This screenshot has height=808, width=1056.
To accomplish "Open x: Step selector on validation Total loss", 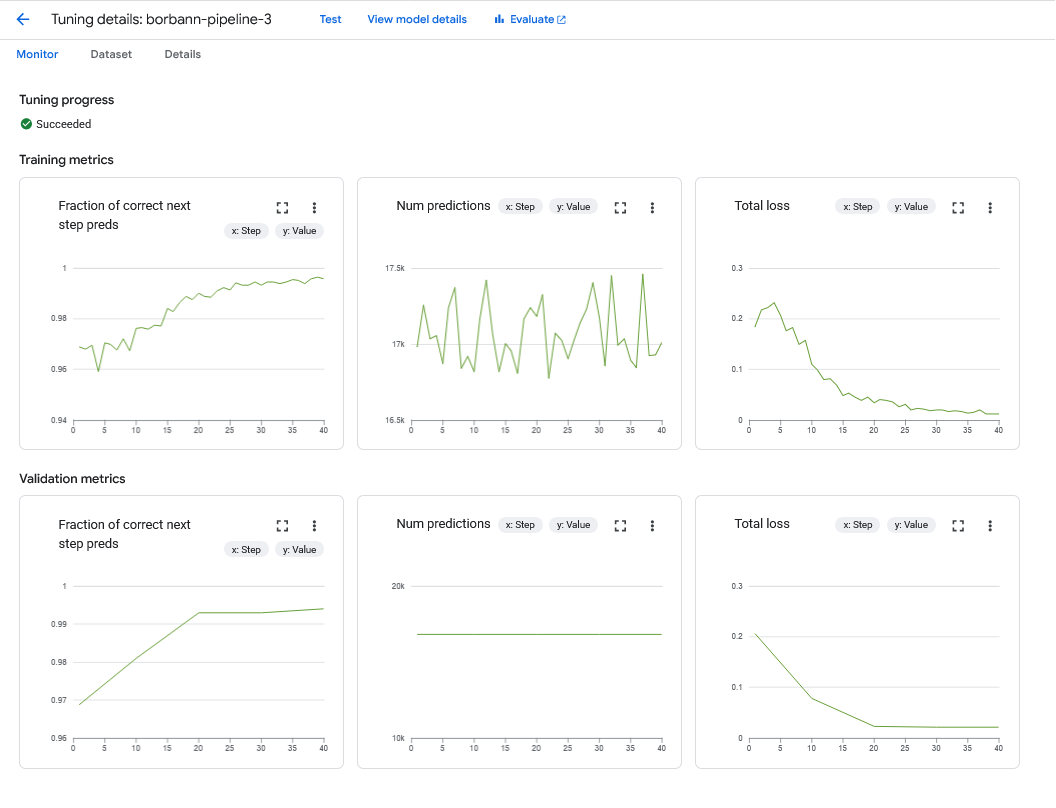I will pos(857,524).
